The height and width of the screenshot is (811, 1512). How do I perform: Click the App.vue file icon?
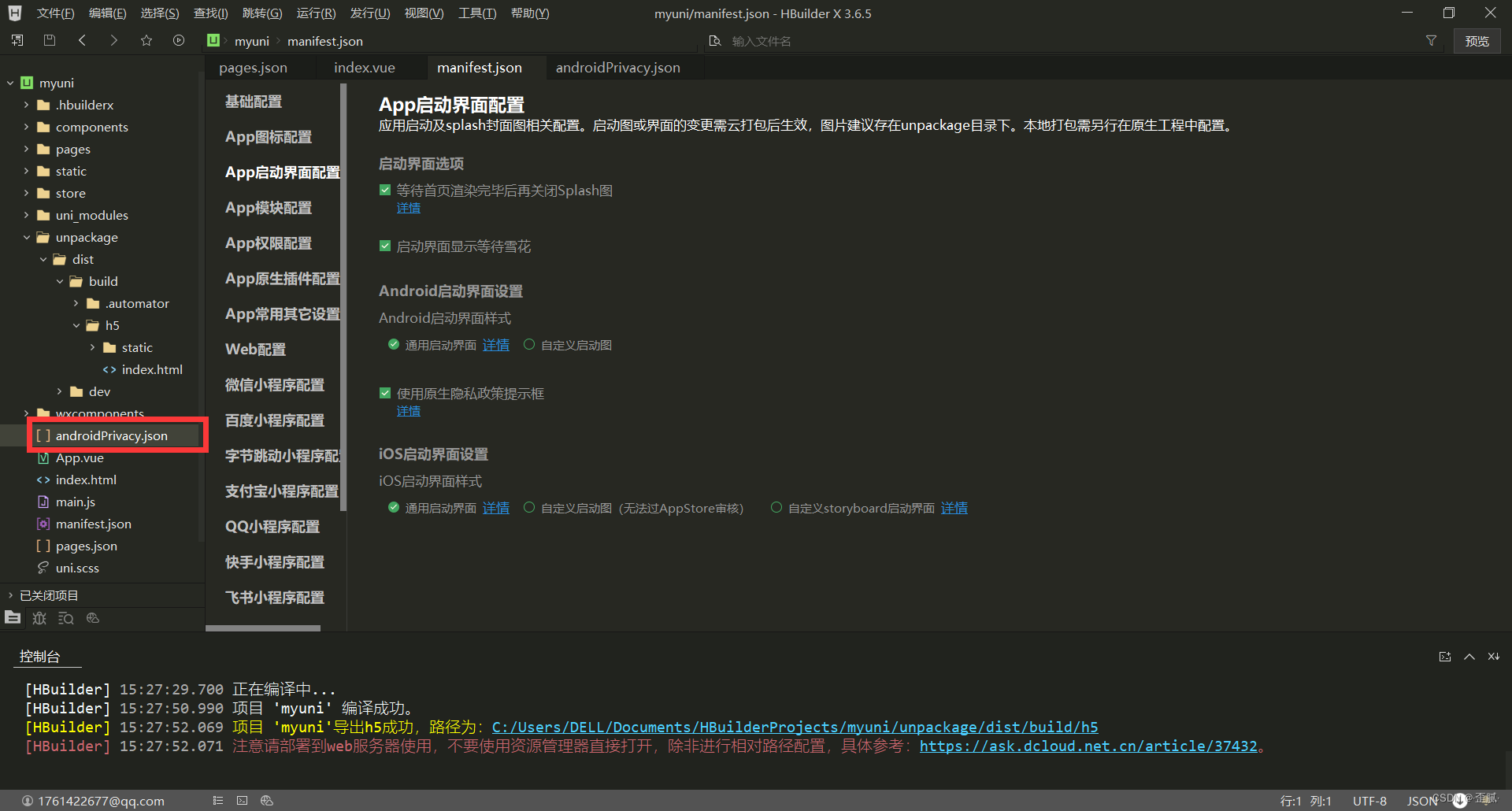pos(43,457)
